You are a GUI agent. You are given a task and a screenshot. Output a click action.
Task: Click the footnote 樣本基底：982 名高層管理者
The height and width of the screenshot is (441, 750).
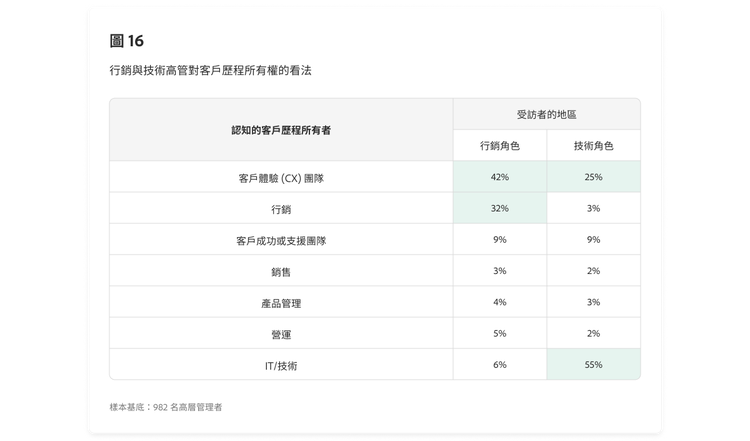(166, 407)
